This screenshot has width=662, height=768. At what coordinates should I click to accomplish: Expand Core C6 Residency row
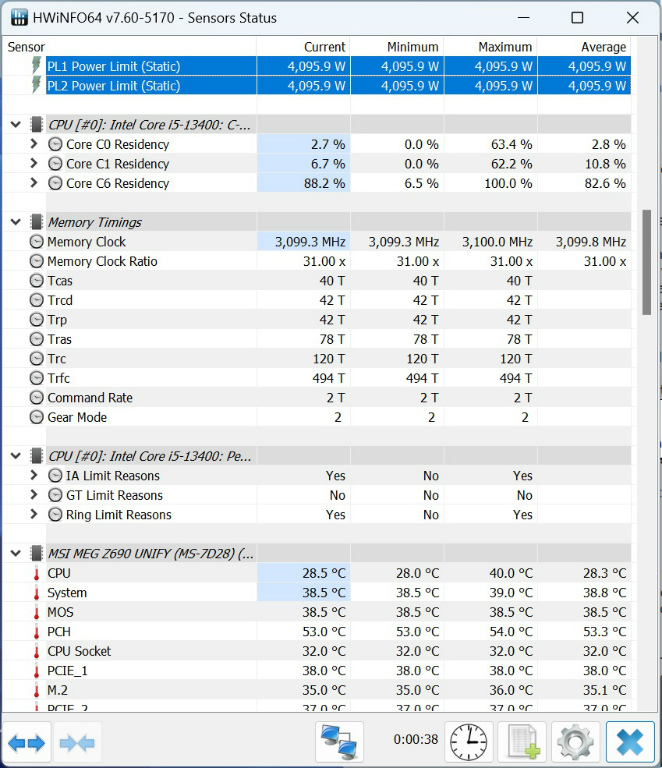pos(33,183)
